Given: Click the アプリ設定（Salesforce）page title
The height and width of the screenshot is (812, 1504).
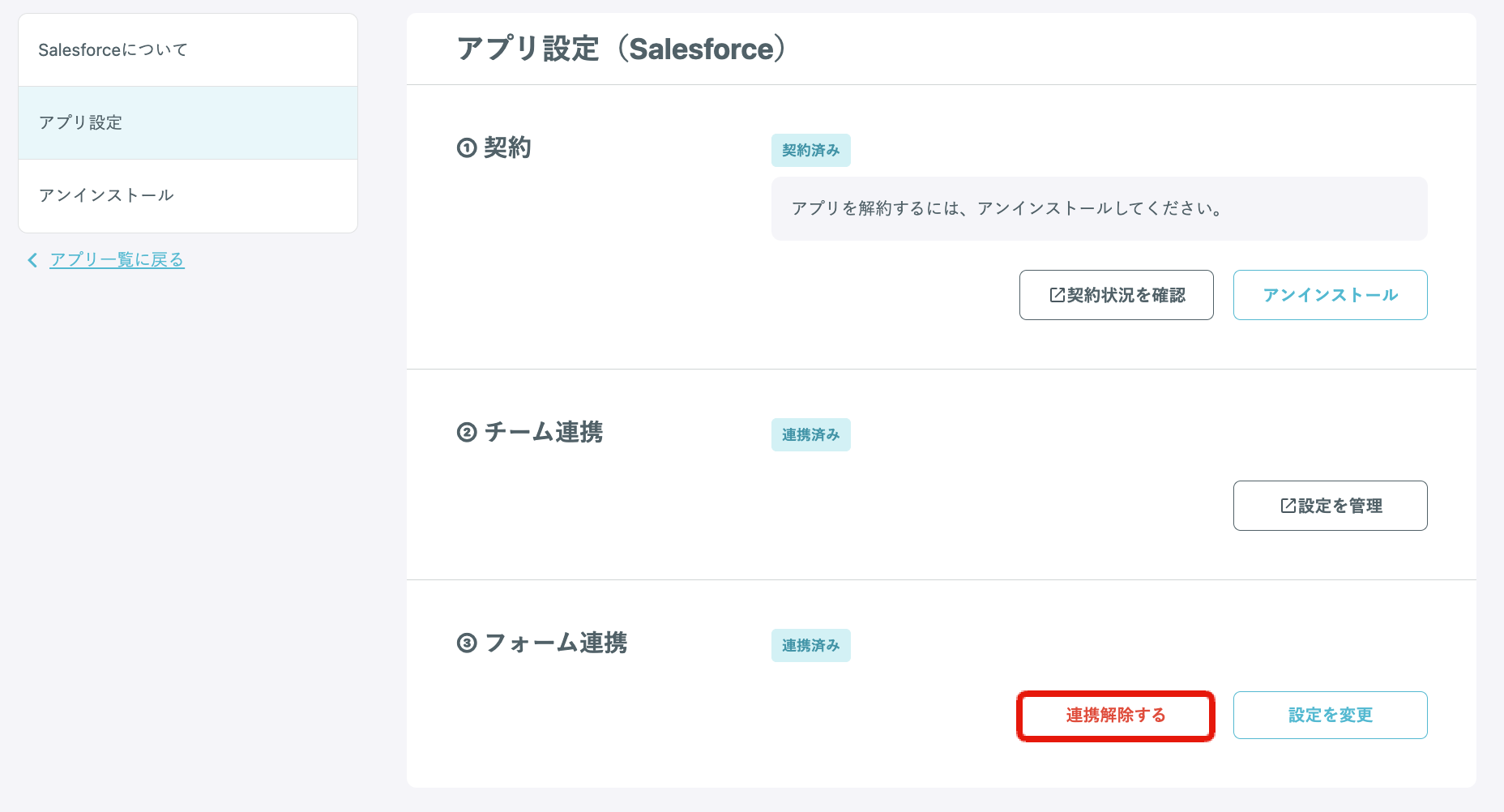Looking at the screenshot, I should pyautogui.click(x=622, y=49).
